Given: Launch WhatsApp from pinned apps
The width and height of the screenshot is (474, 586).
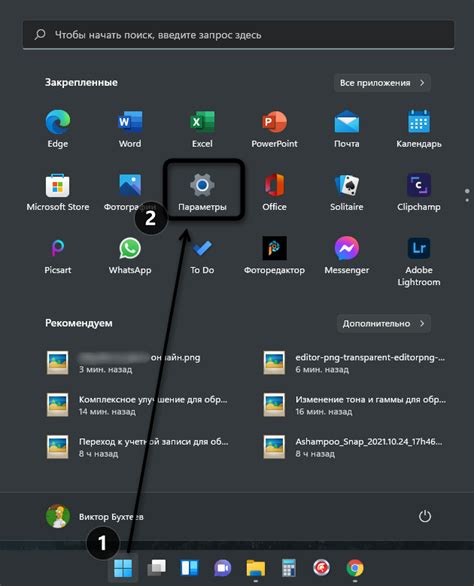Looking at the screenshot, I should 130,255.
